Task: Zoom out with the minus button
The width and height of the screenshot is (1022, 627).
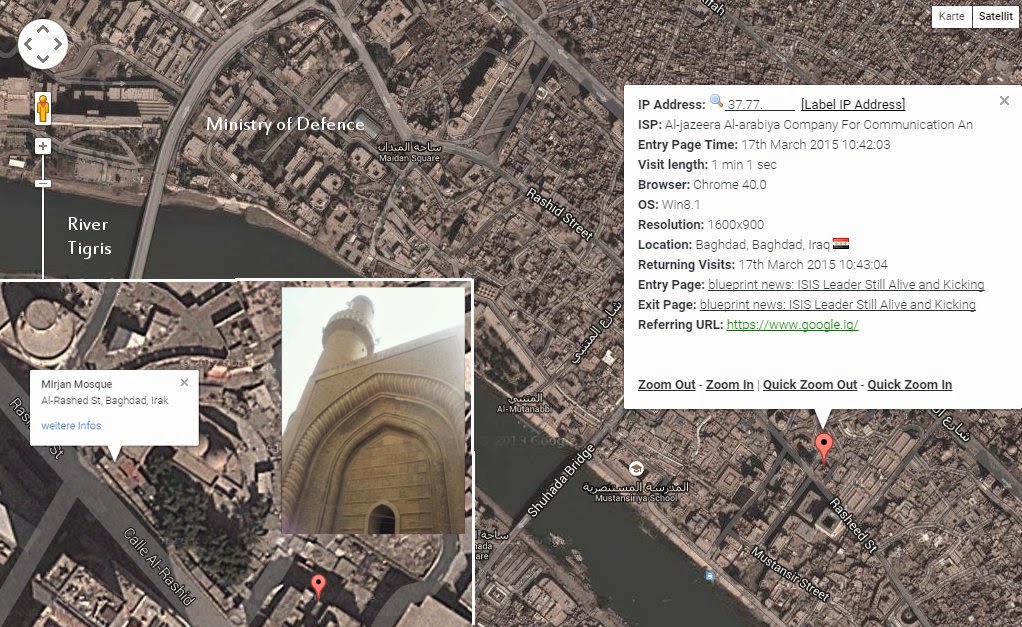Action: [43, 183]
